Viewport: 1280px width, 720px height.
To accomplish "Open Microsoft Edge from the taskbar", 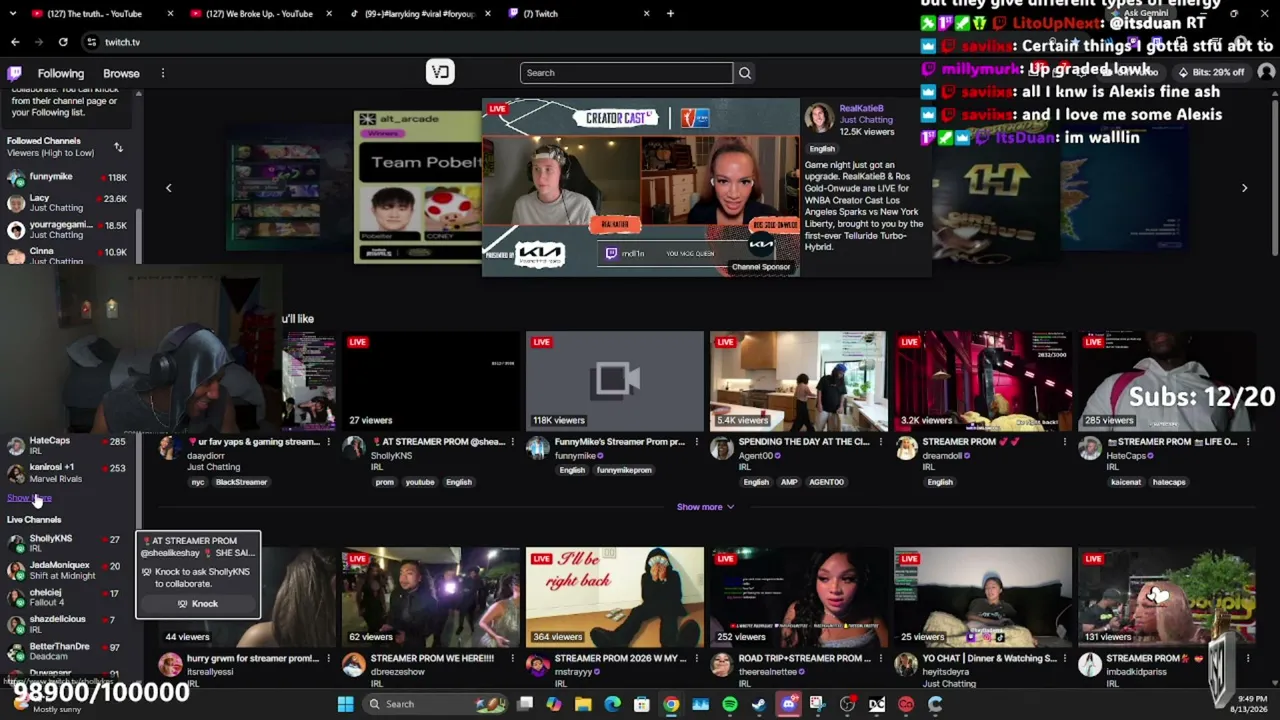I will coord(612,704).
